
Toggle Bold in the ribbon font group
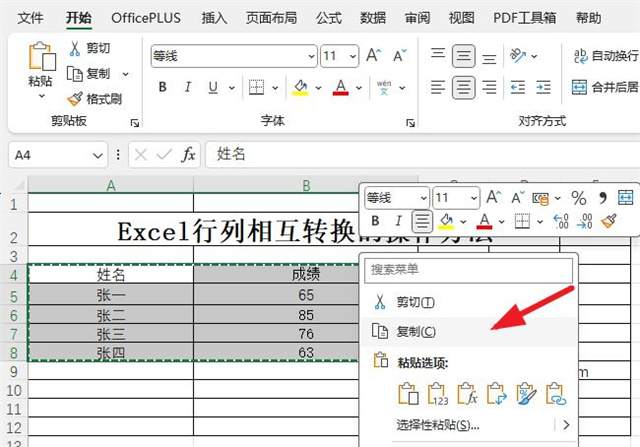162,87
